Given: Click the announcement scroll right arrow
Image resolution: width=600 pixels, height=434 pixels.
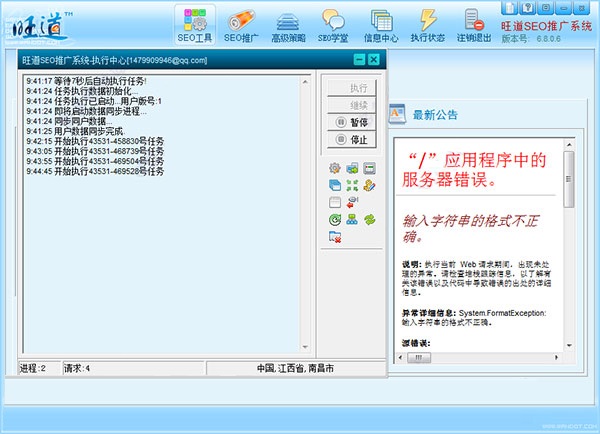Looking at the screenshot, I should (556, 357).
